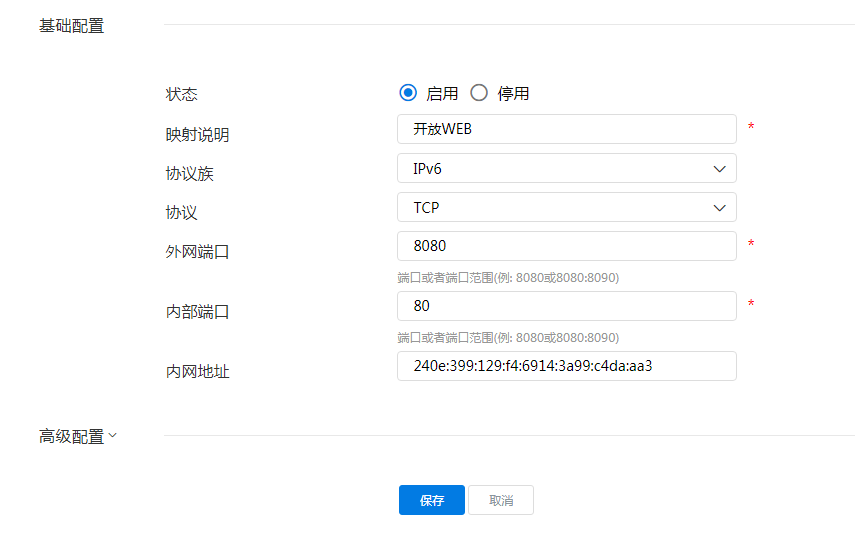This screenshot has height=544, width=855.
Task: Click the 基础配置 section heading
Action: click(72, 26)
